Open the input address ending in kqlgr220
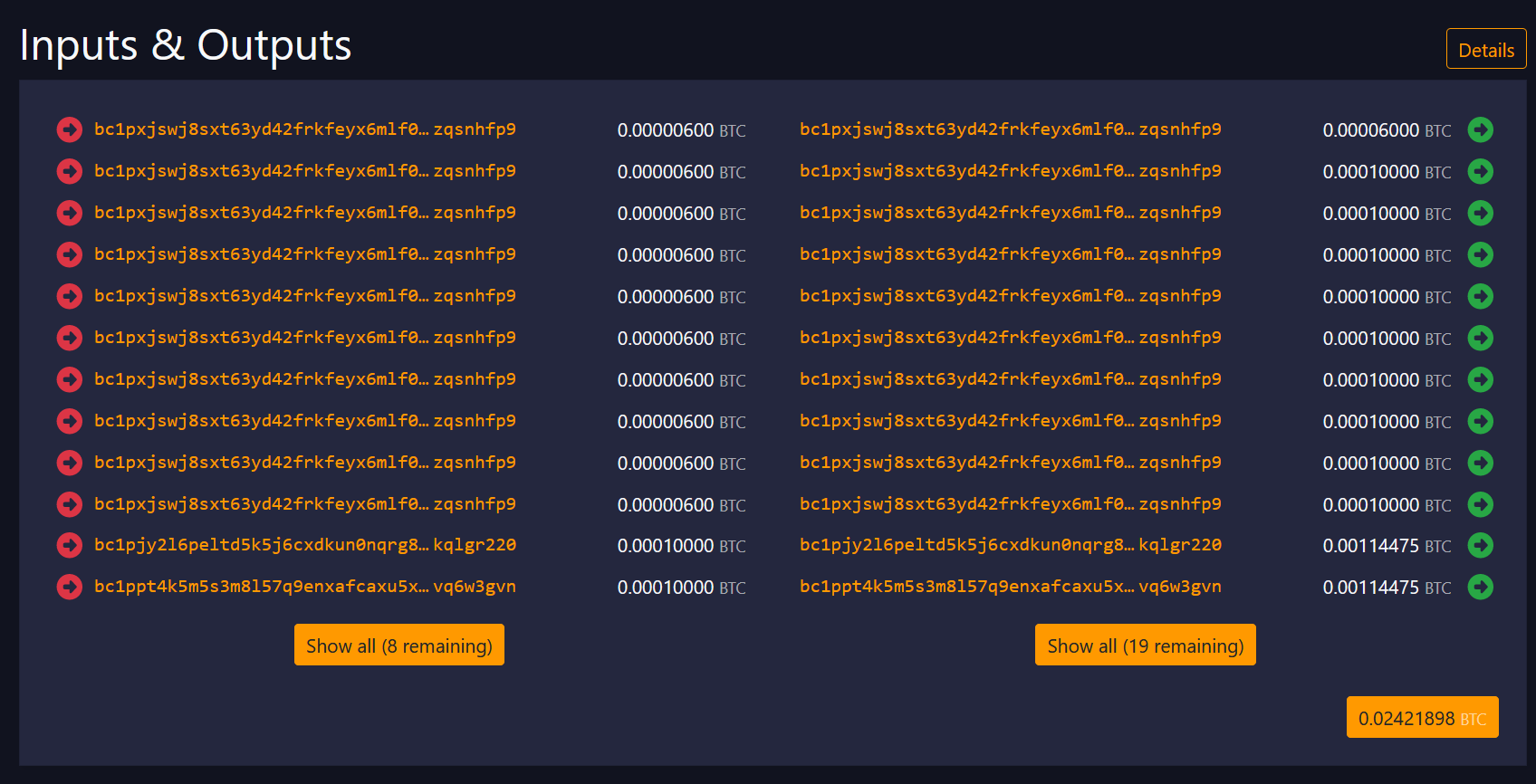The height and width of the screenshot is (784, 1536). click(x=304, y=545)
